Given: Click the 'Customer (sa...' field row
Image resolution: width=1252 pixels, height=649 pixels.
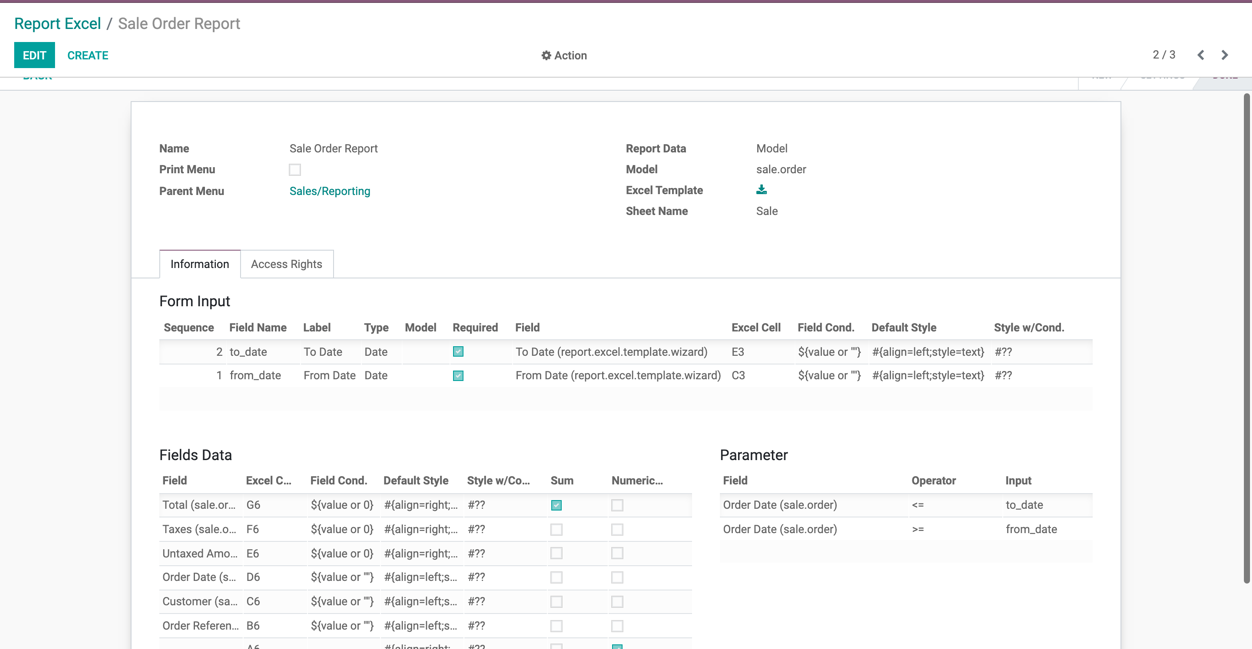Looking at the screenshot, I should pos(425,601).
